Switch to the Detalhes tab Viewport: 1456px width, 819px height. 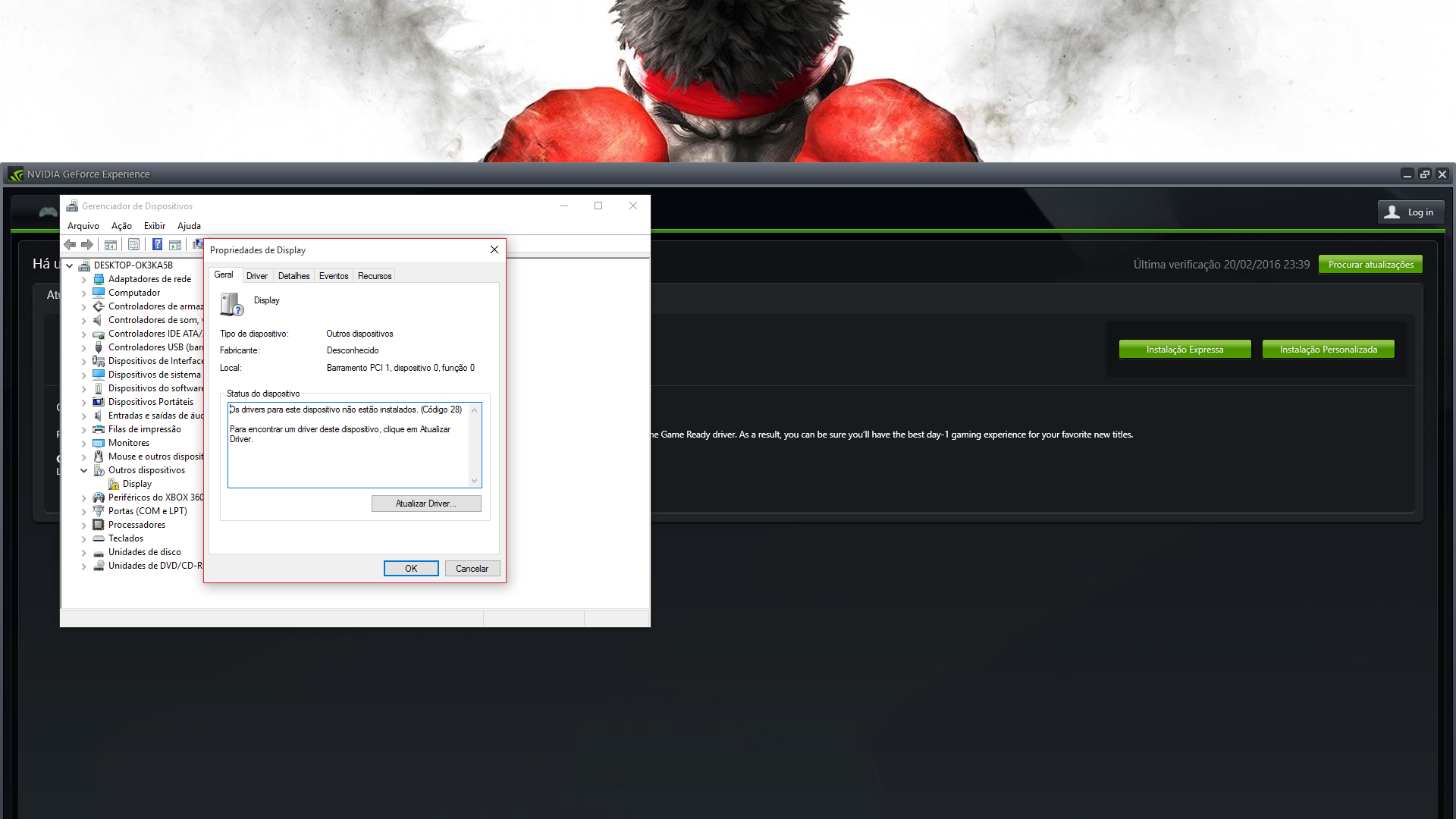click(x=293, y=276)
